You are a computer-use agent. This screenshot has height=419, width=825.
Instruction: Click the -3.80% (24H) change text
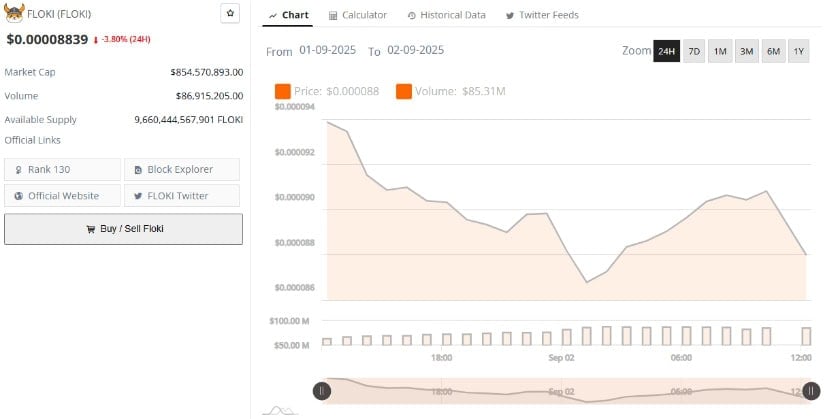pos(126,39)
